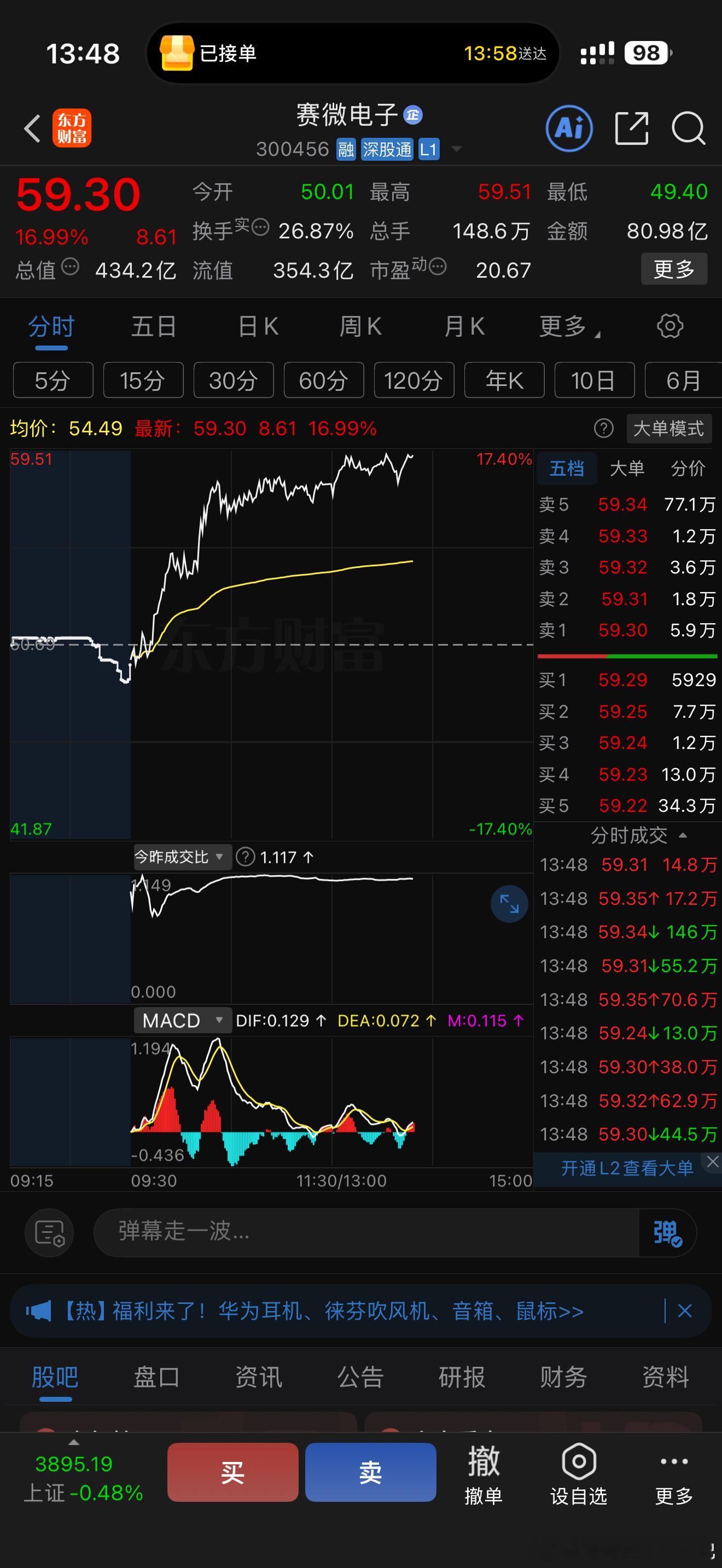Tap the share export icon
This screenshot has height=1568, width=722.
pos(632,128)
